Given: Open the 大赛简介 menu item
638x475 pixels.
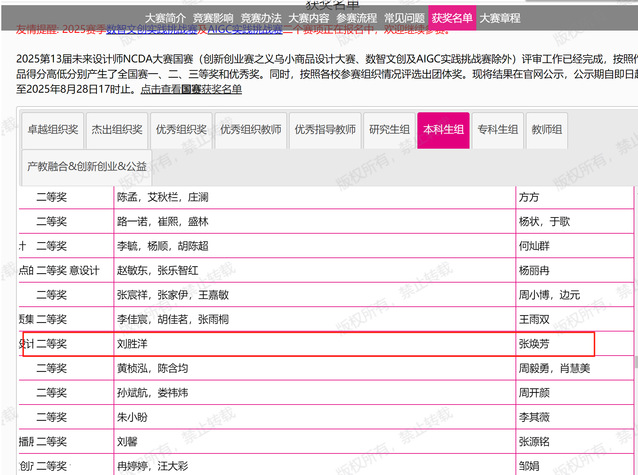Looking at the screenshot, I should click(x=165, y=18).
